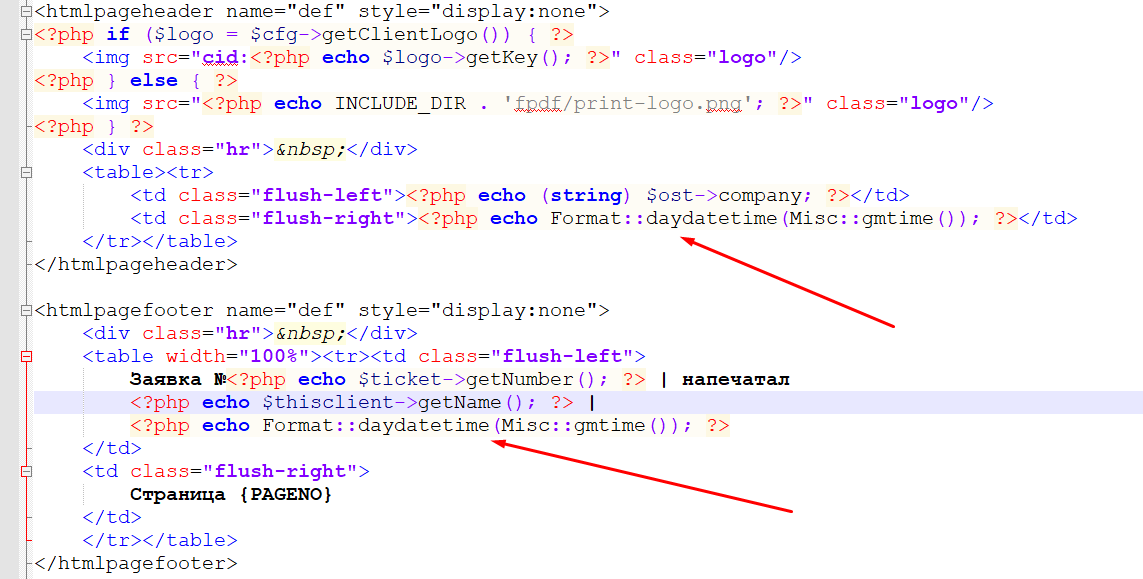Click "flush-left" class in the footer table
This screenshot has height=579, width=1143.
coord(562,357)
